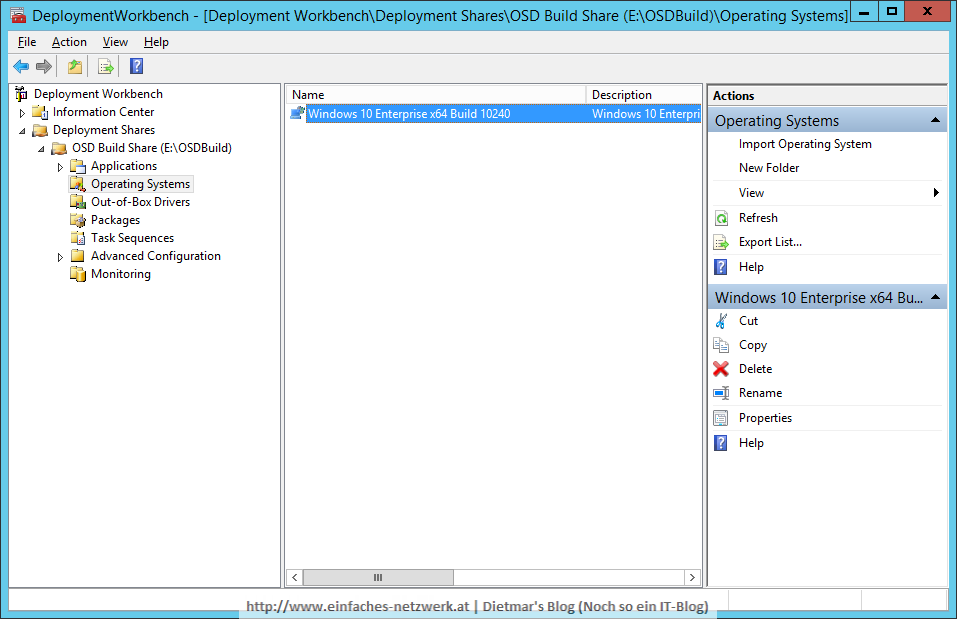The width and height of the screenshot is (957, 619).
Task: Open the Help menu in menu bar
Action: 156,42
